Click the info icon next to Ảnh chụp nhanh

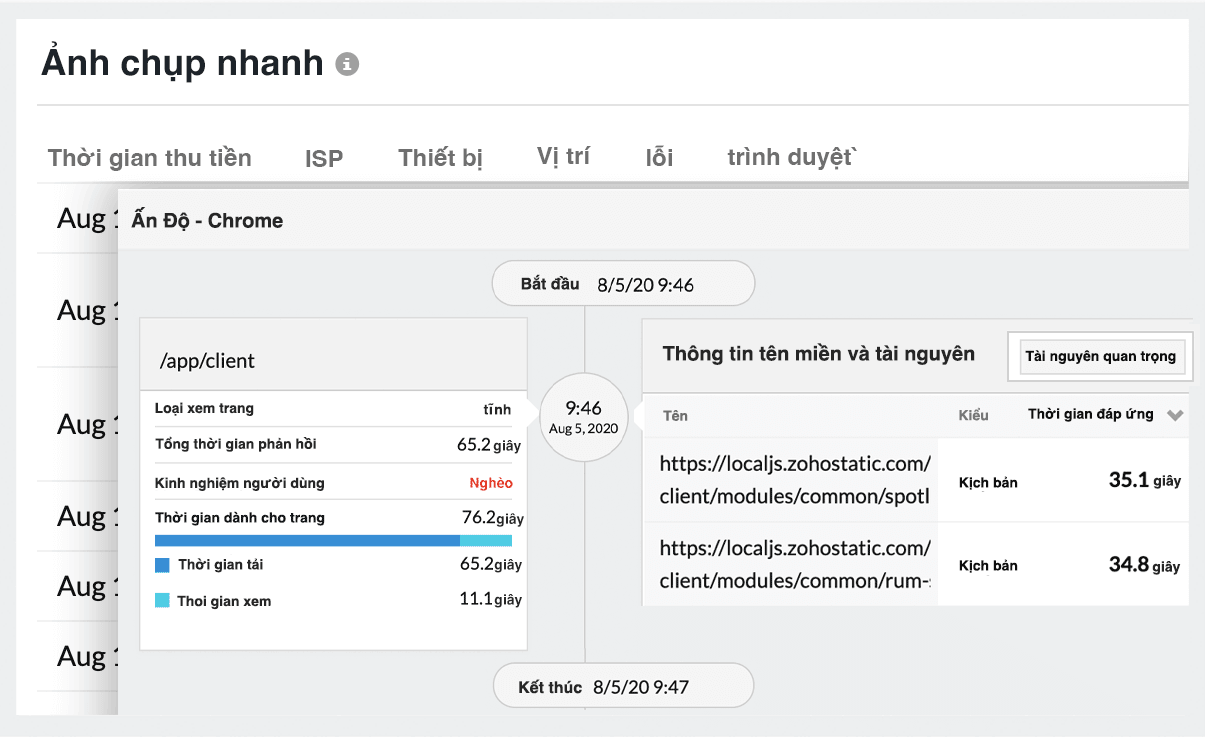348,63
